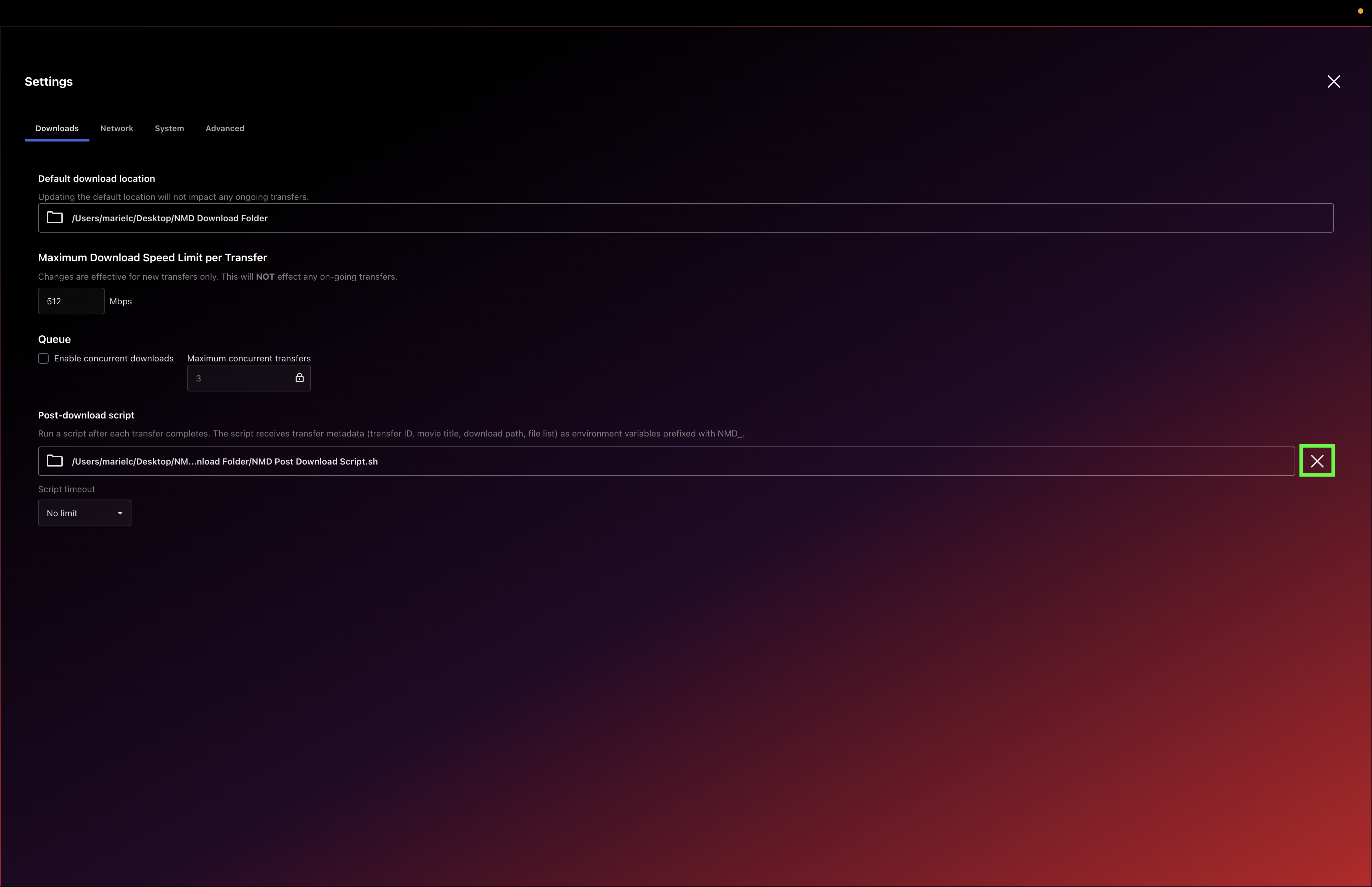Click the default download location path text

coord(169,218)
